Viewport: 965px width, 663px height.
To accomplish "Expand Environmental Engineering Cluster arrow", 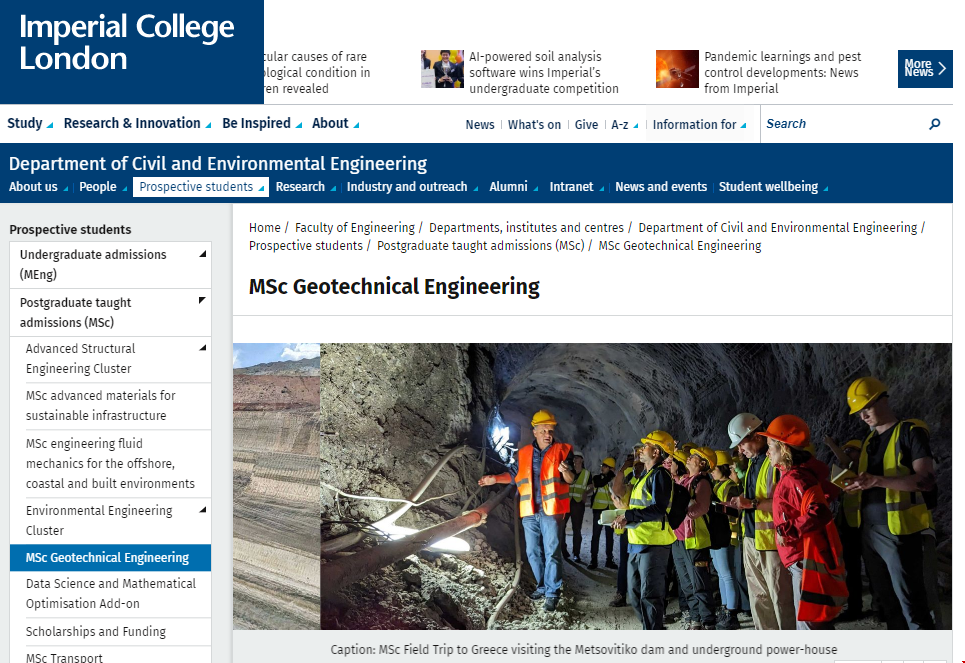I will click(x=203, y=510).
